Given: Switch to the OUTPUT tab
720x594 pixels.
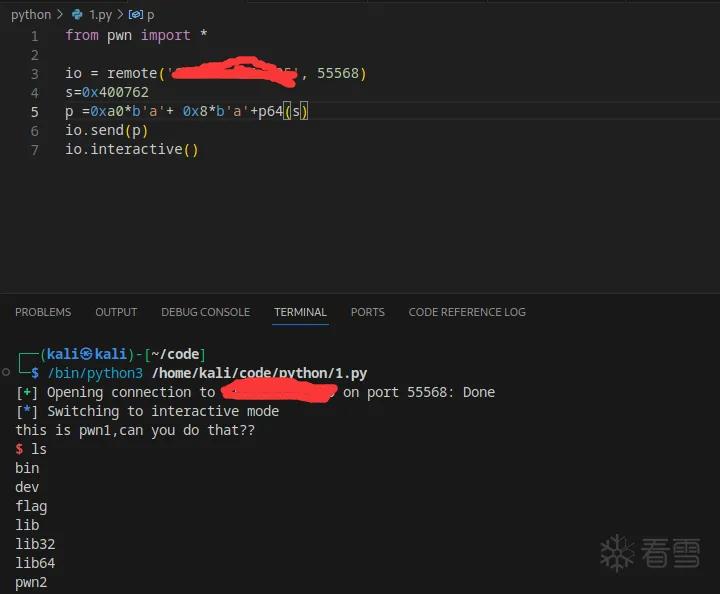Looking at the screenshot, I should pos(116,312).
